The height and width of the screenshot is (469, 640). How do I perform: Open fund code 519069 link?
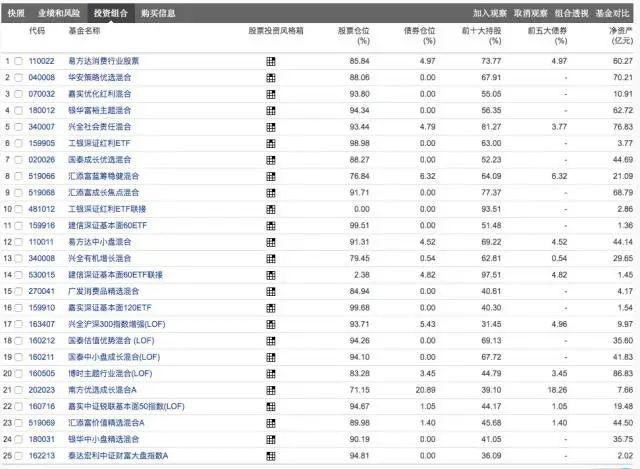point(42,423)
